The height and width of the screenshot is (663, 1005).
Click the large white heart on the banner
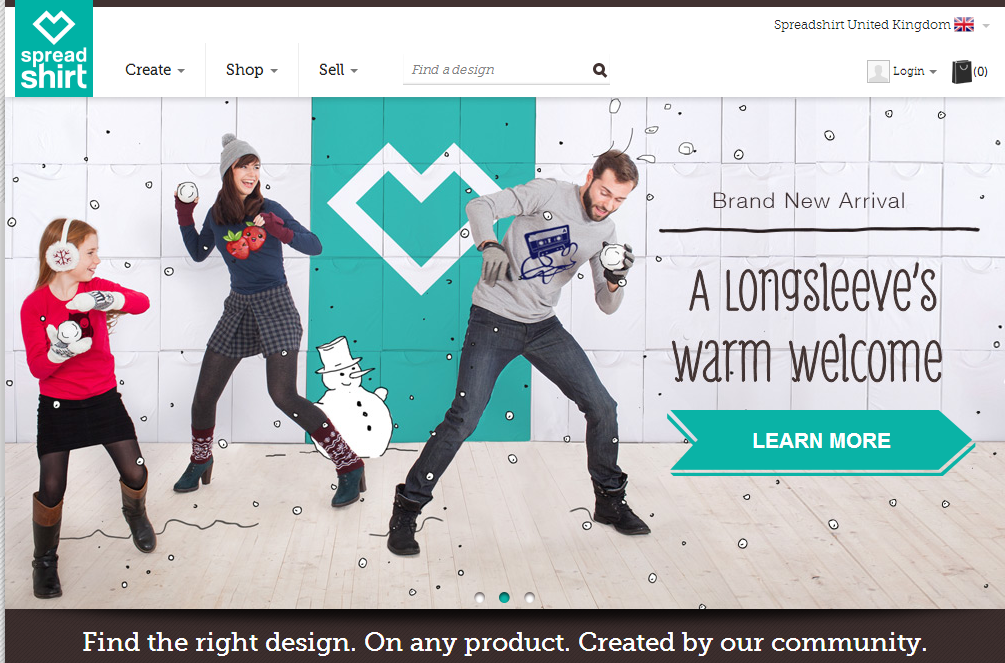415,217
